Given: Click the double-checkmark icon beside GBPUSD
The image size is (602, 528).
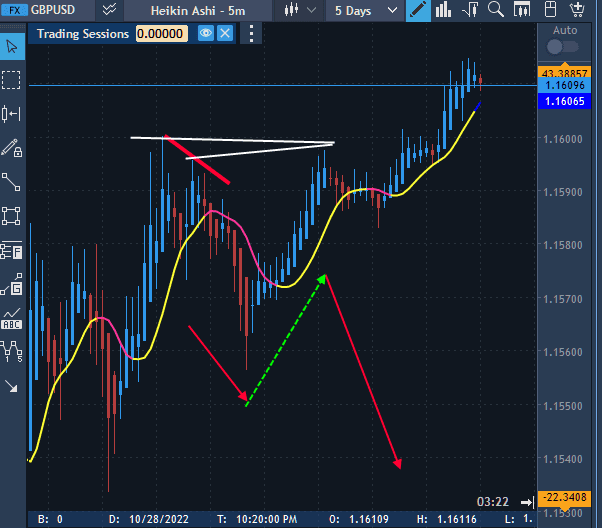Looking at the screenshot, I should tap(109, 10).
